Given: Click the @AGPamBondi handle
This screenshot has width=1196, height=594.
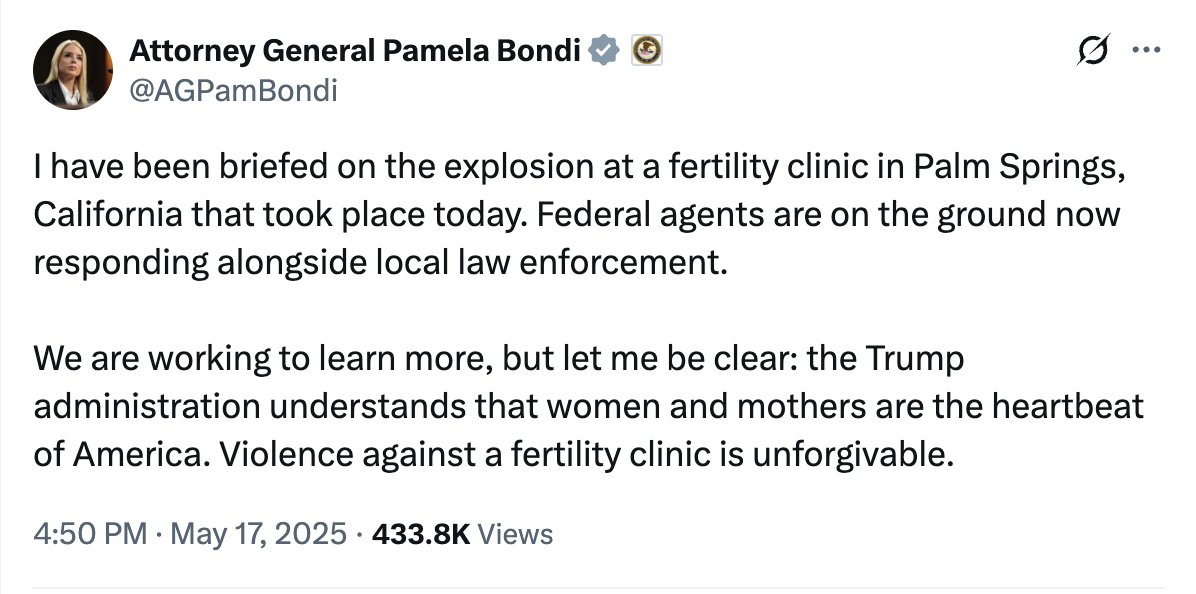Looking at the screenshot, I should click(x=234, y=91).
